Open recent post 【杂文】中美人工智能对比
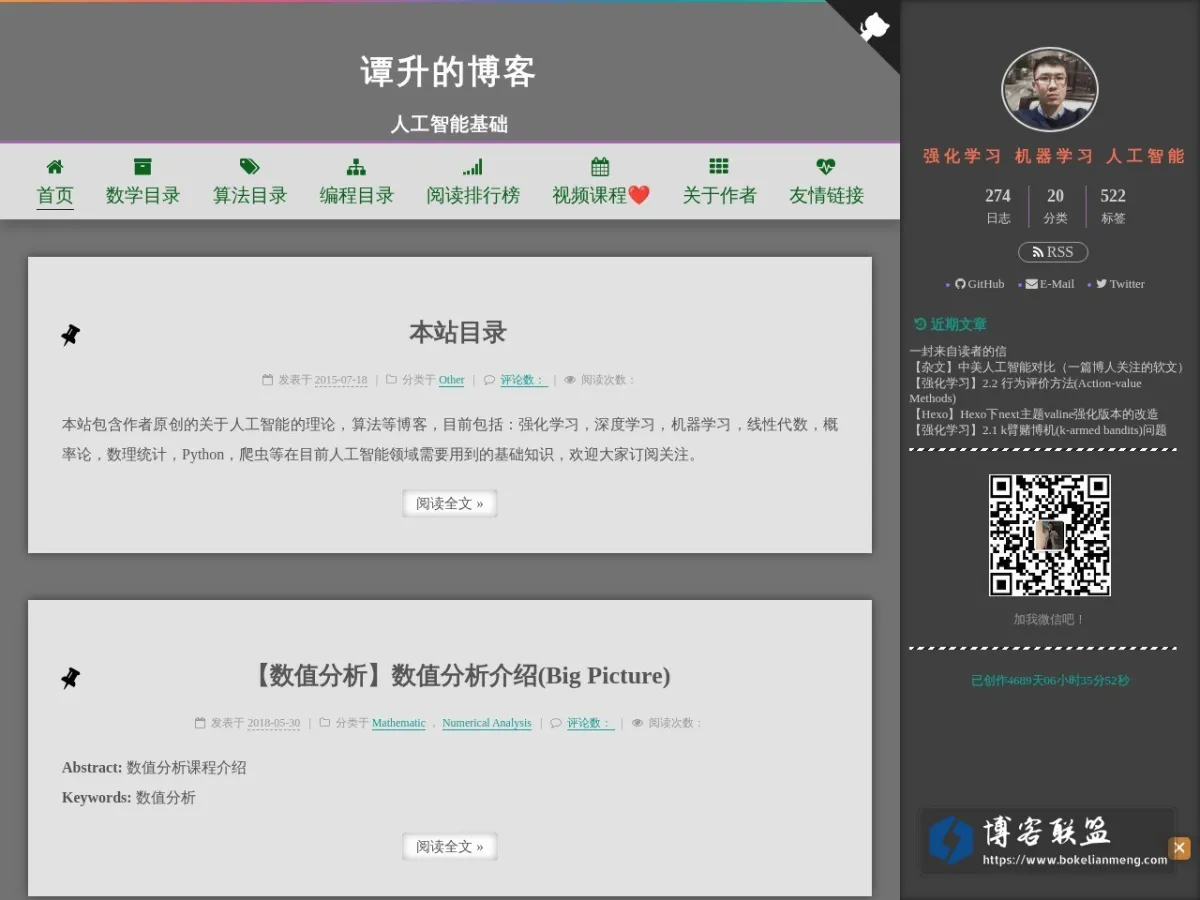The height and width of the screenshot is (900, 1200). tap(1049, 367)
